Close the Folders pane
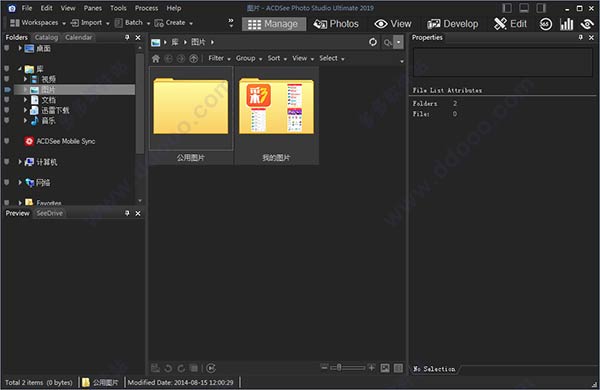Image resolution: width=600 pixels, height=390 pixels. [x=138, y=38]
